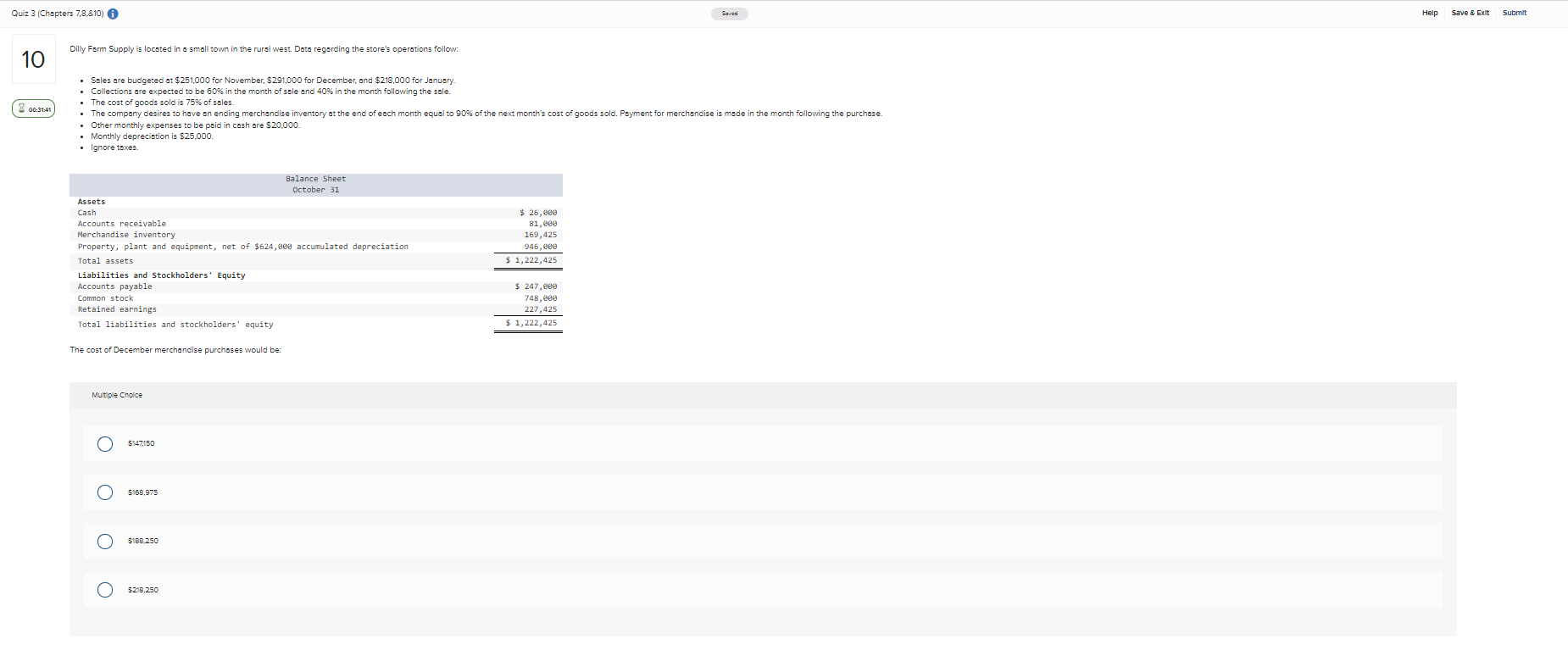Click the receivables value "81,000"
The image size is (1568, 656).
pos(543,224)
